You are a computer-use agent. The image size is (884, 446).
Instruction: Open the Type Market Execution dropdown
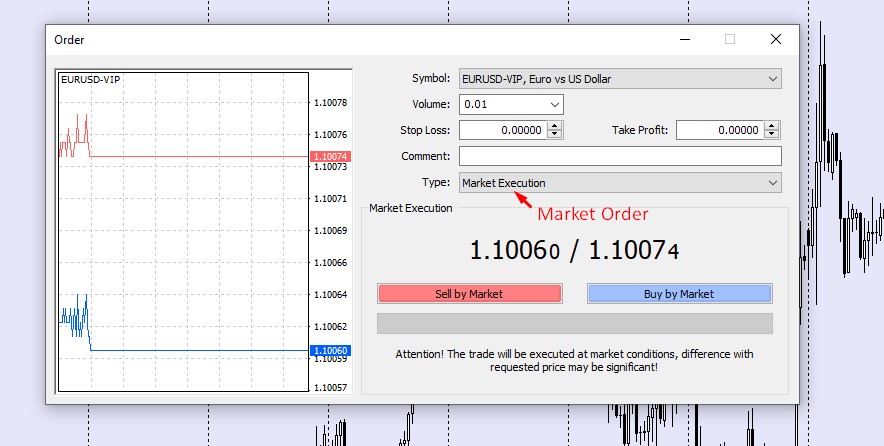772,183
